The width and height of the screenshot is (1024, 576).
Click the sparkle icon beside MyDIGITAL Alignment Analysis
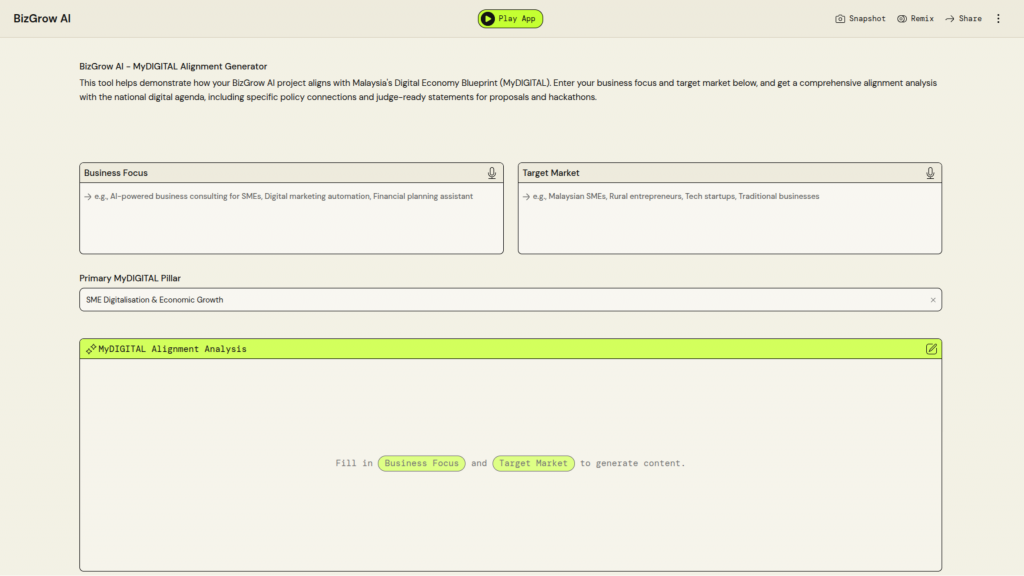(91, 349)
